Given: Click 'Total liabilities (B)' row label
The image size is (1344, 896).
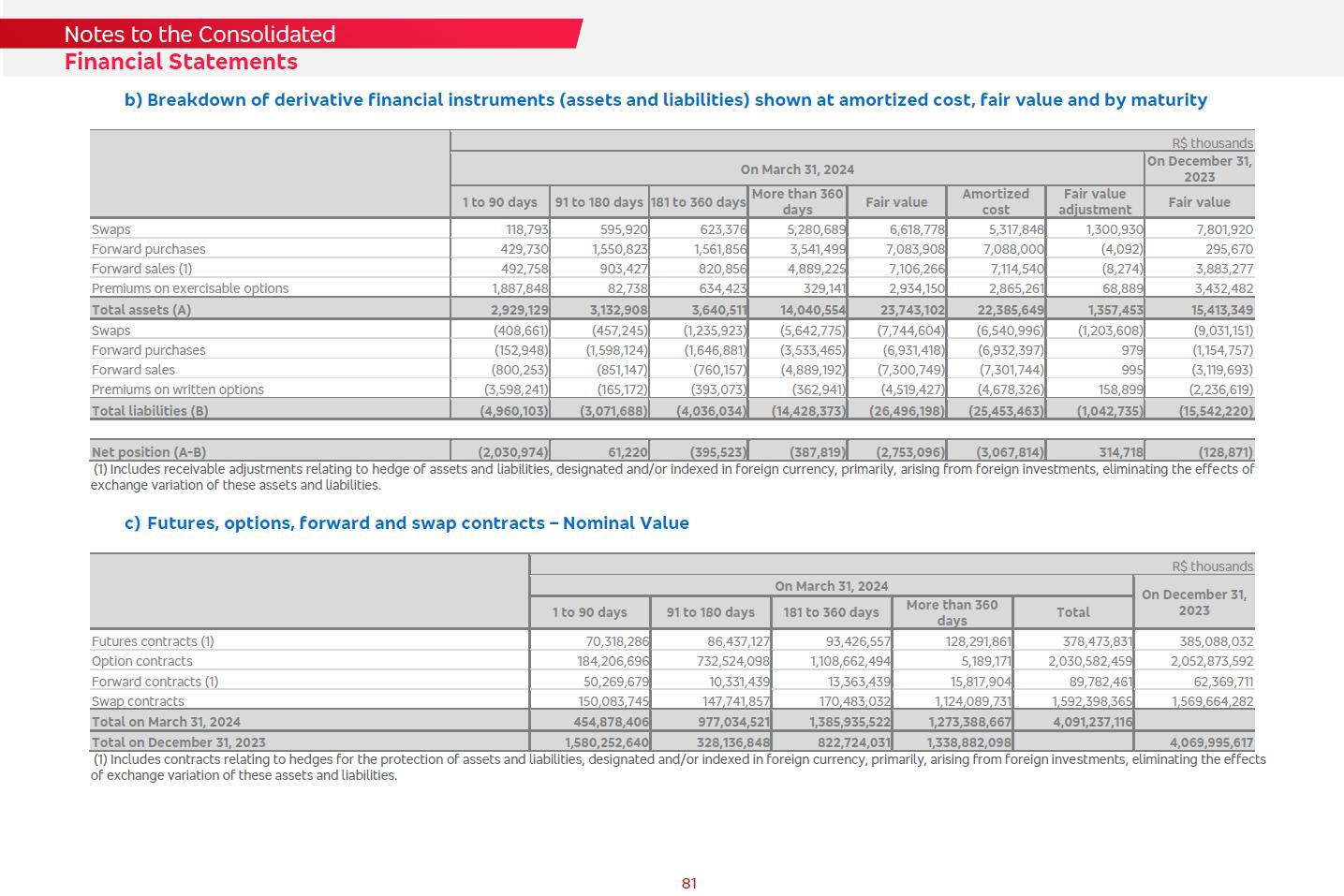Looking at the screenshot, I should coord(150,411).
